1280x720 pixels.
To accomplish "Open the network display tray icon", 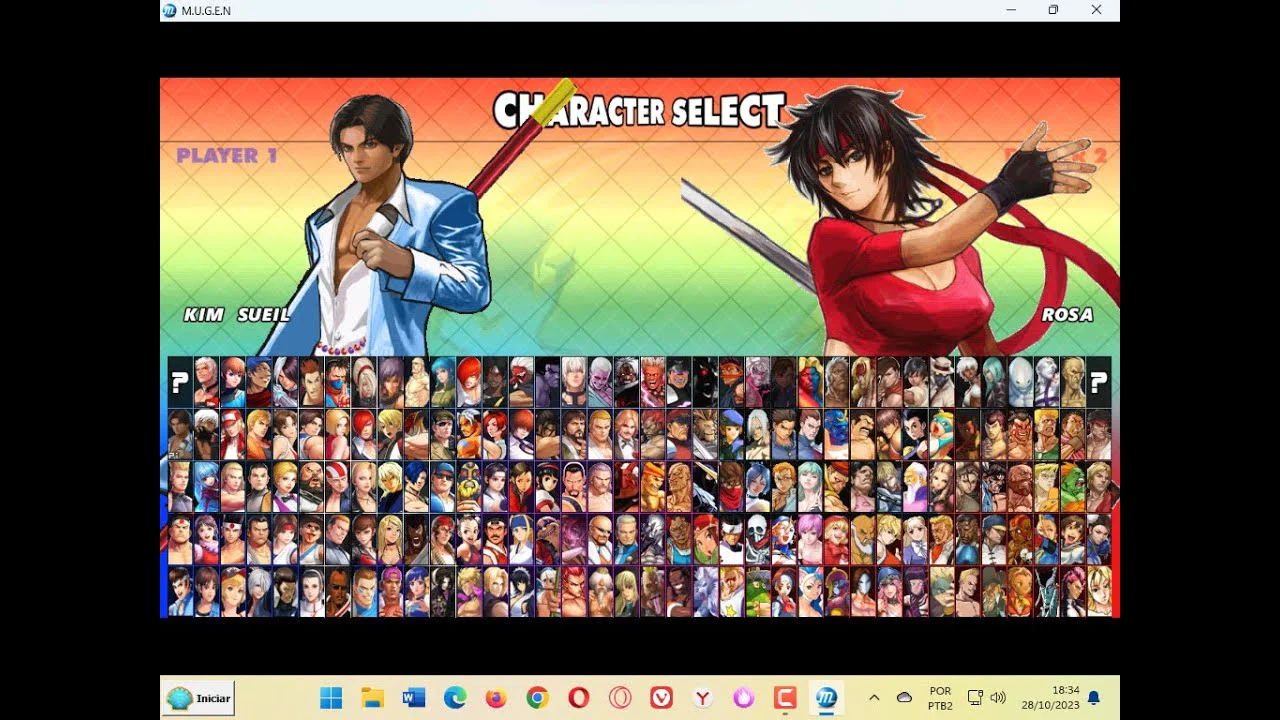I will point(975,698).
